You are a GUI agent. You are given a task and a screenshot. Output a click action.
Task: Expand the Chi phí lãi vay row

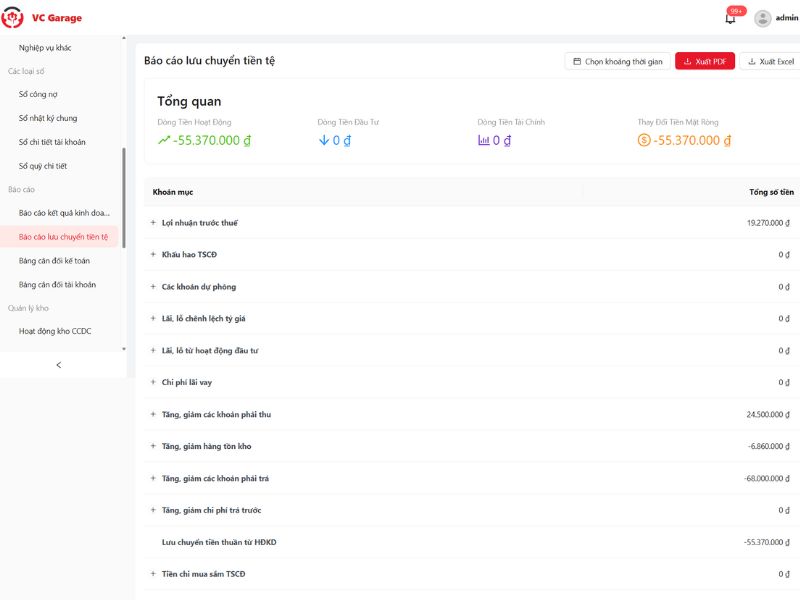pos(153,382)
